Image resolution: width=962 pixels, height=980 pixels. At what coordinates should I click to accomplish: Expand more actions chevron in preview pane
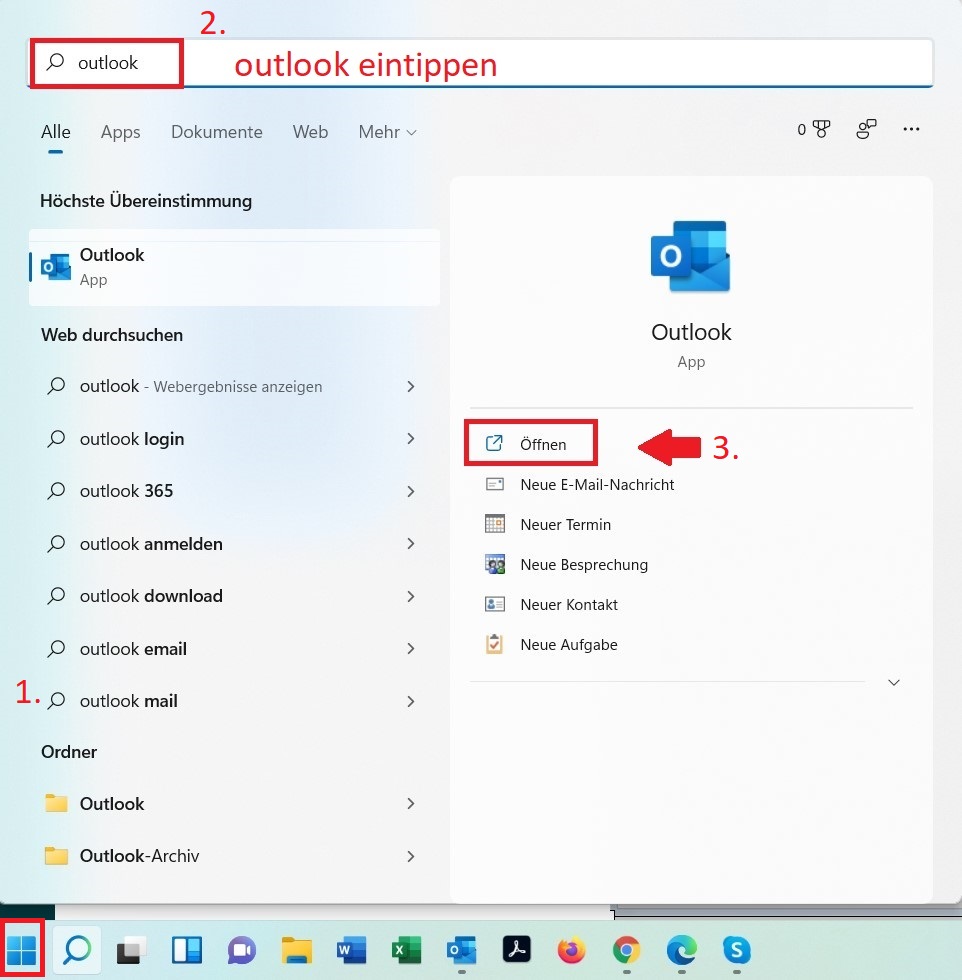pyautogui.click(x=894, y=682)
